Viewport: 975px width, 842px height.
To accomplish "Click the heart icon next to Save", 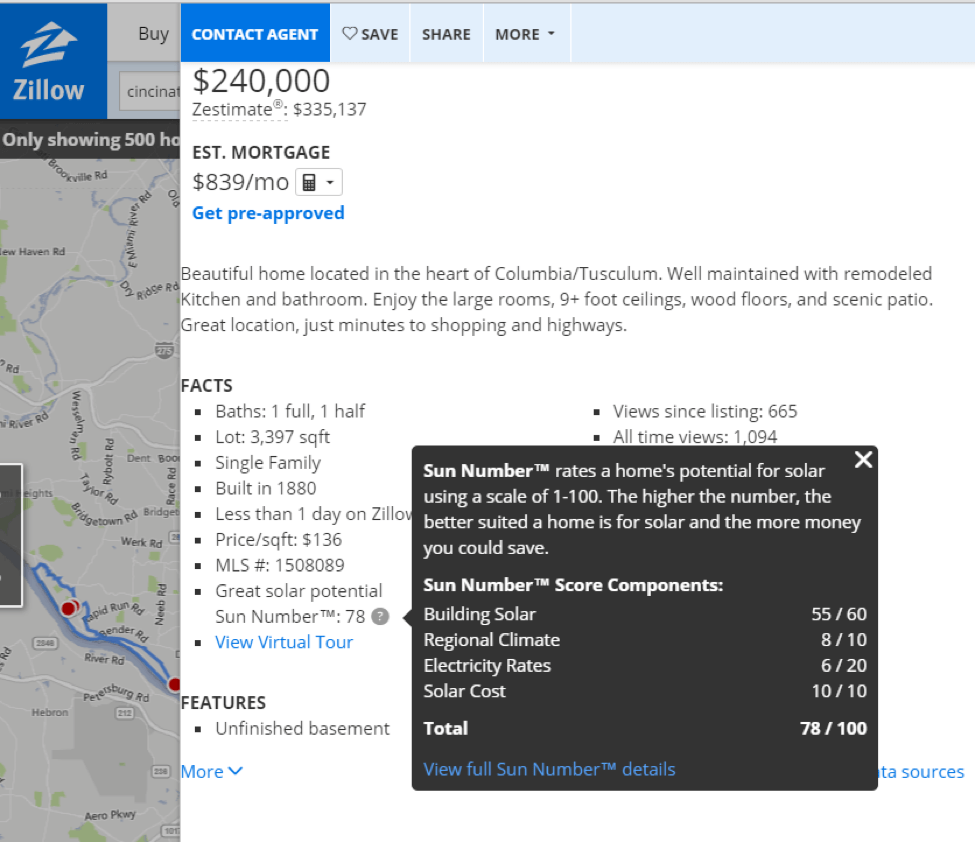I will pyautogui.click(x=349, y=34).
